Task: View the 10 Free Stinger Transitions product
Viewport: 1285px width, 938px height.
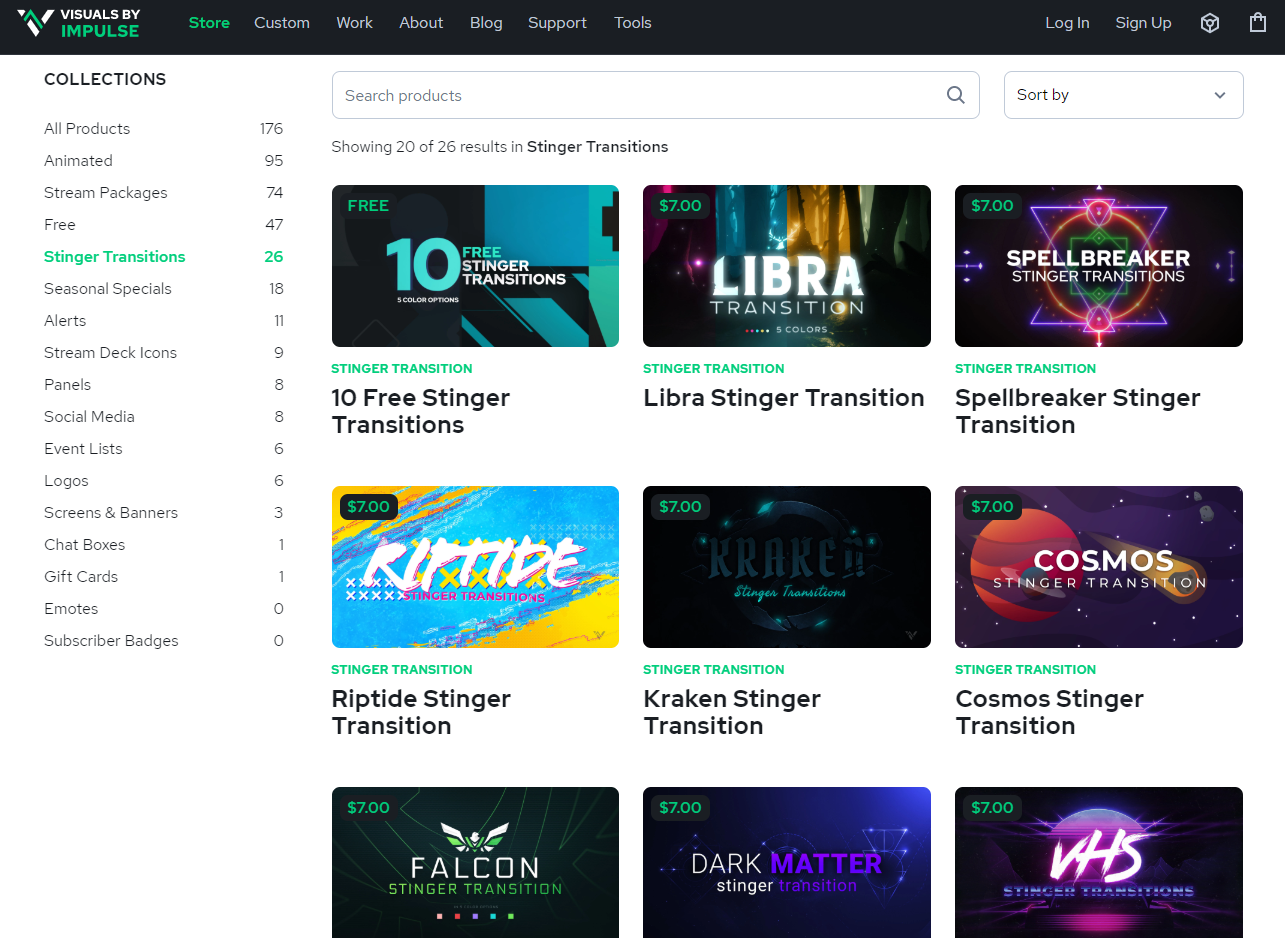Action: [x=475, y=265]
